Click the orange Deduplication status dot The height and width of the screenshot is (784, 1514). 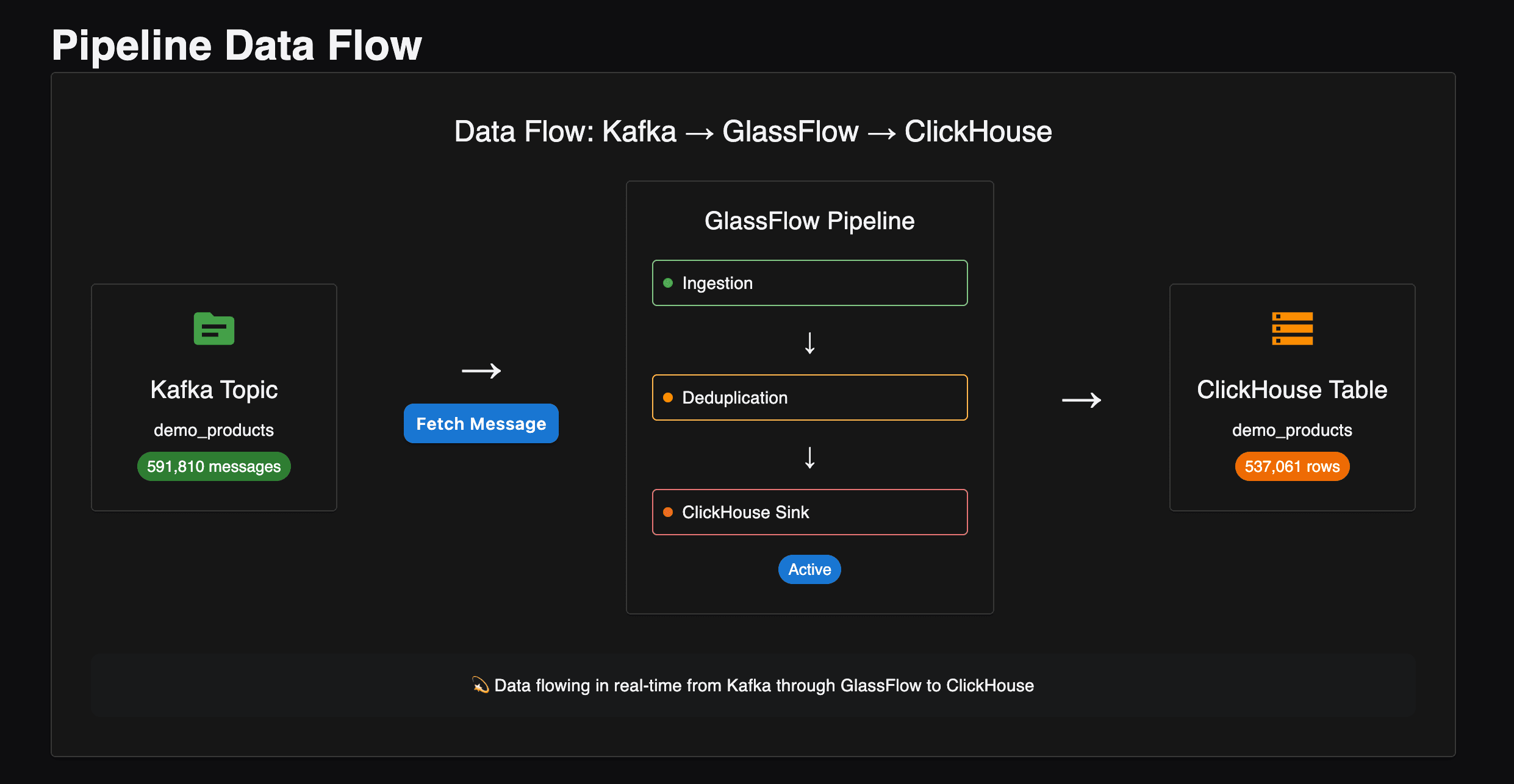[x=668, y=397]
